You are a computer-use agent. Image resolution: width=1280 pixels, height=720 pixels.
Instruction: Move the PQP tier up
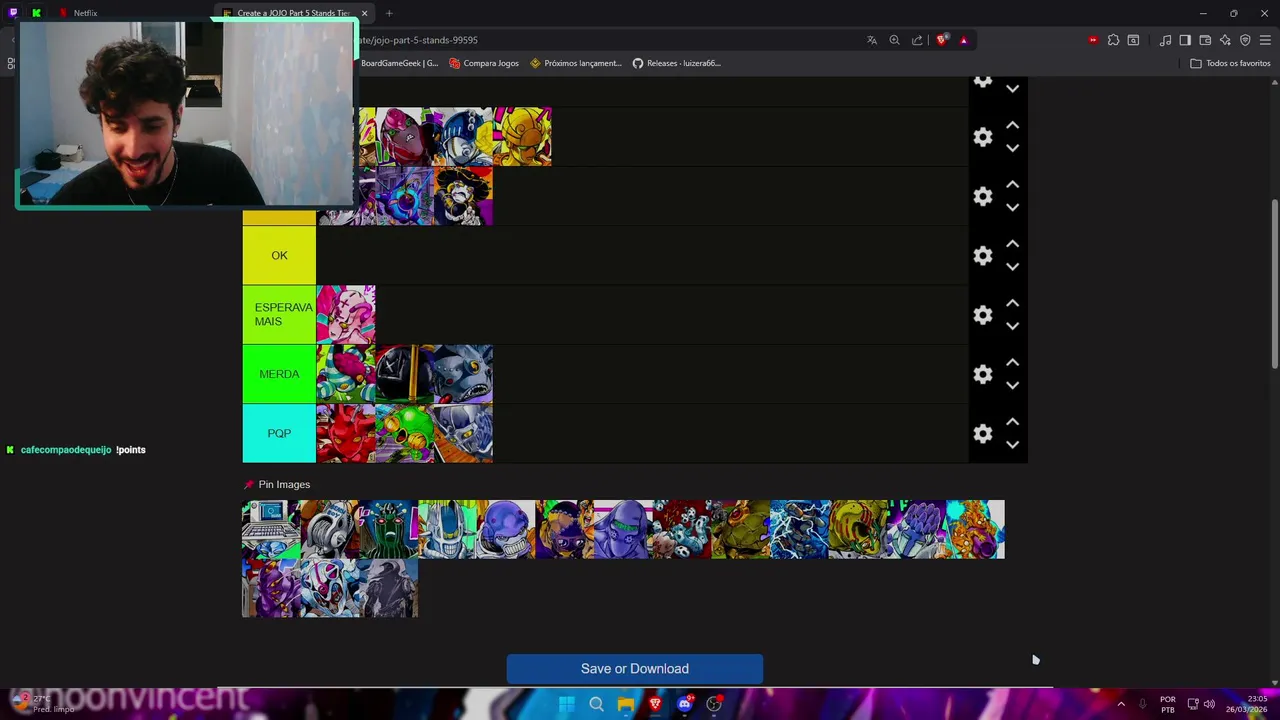click(1012, 421)
